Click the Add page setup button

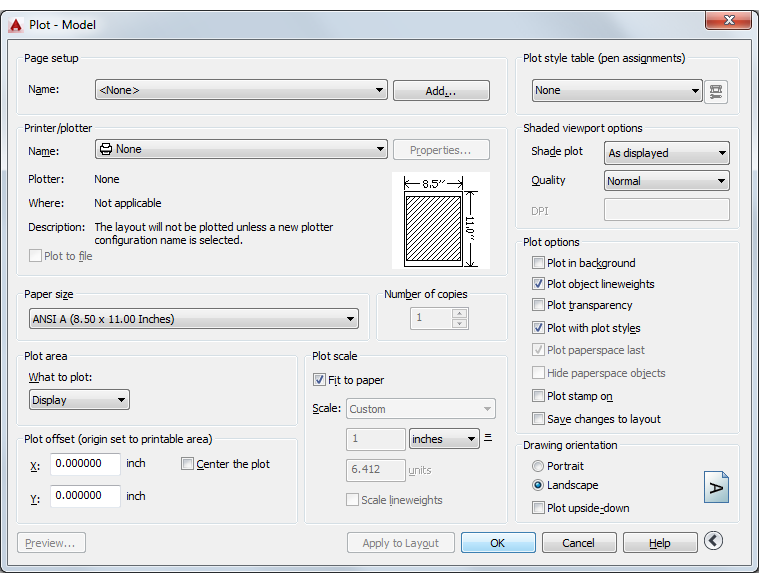tap(441, 91)
